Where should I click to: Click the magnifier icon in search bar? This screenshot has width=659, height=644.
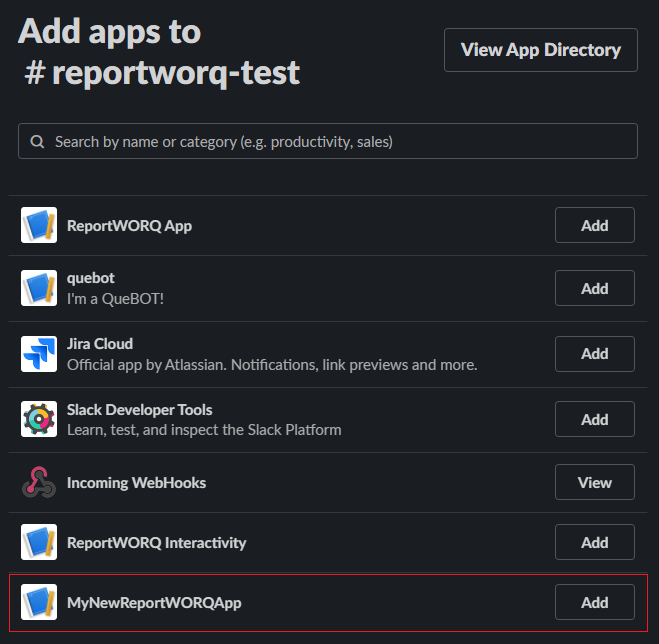point(37,142)
